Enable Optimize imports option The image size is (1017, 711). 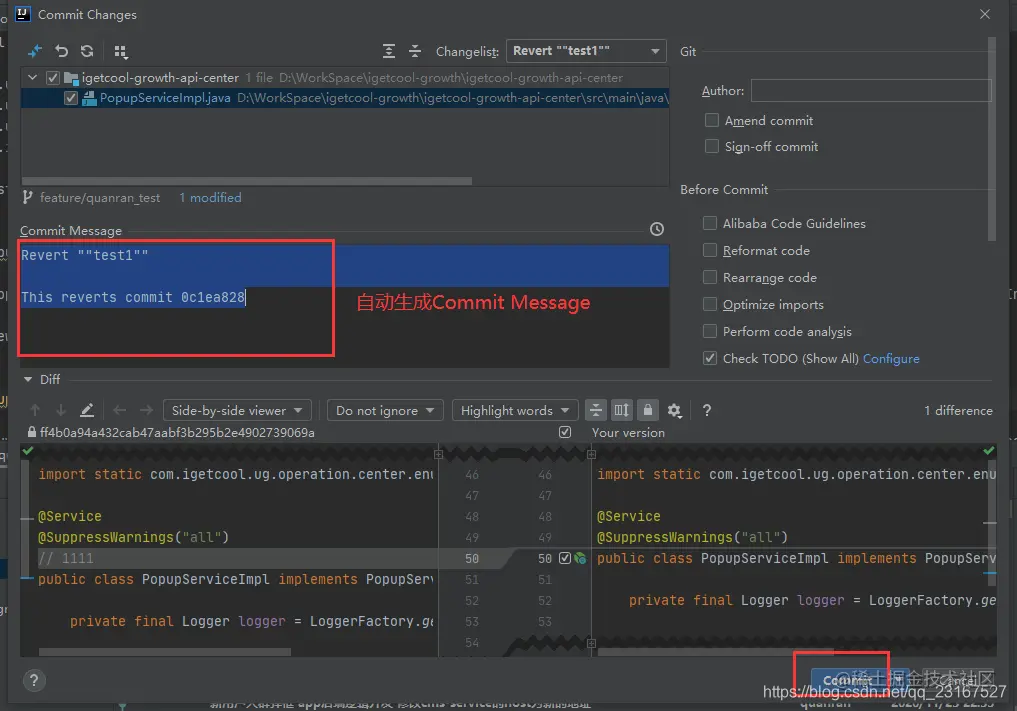(x=710, y=304)
